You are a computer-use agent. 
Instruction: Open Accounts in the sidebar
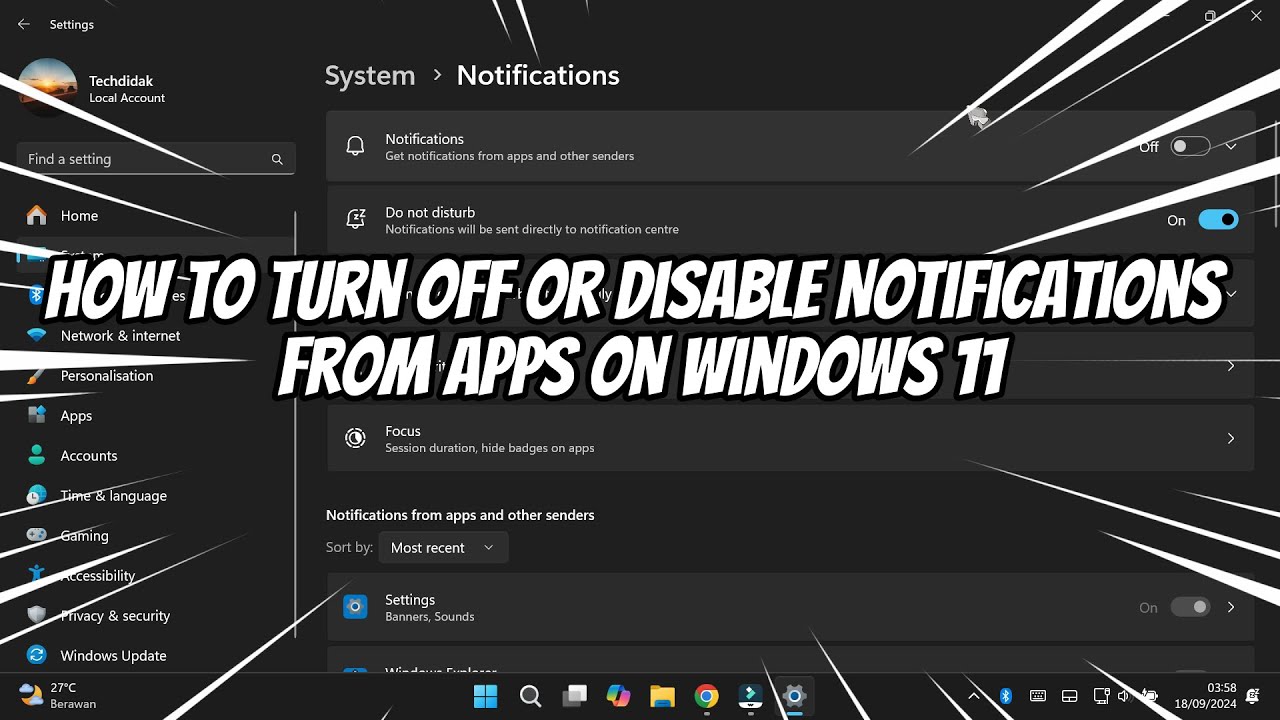coord(89,456)
